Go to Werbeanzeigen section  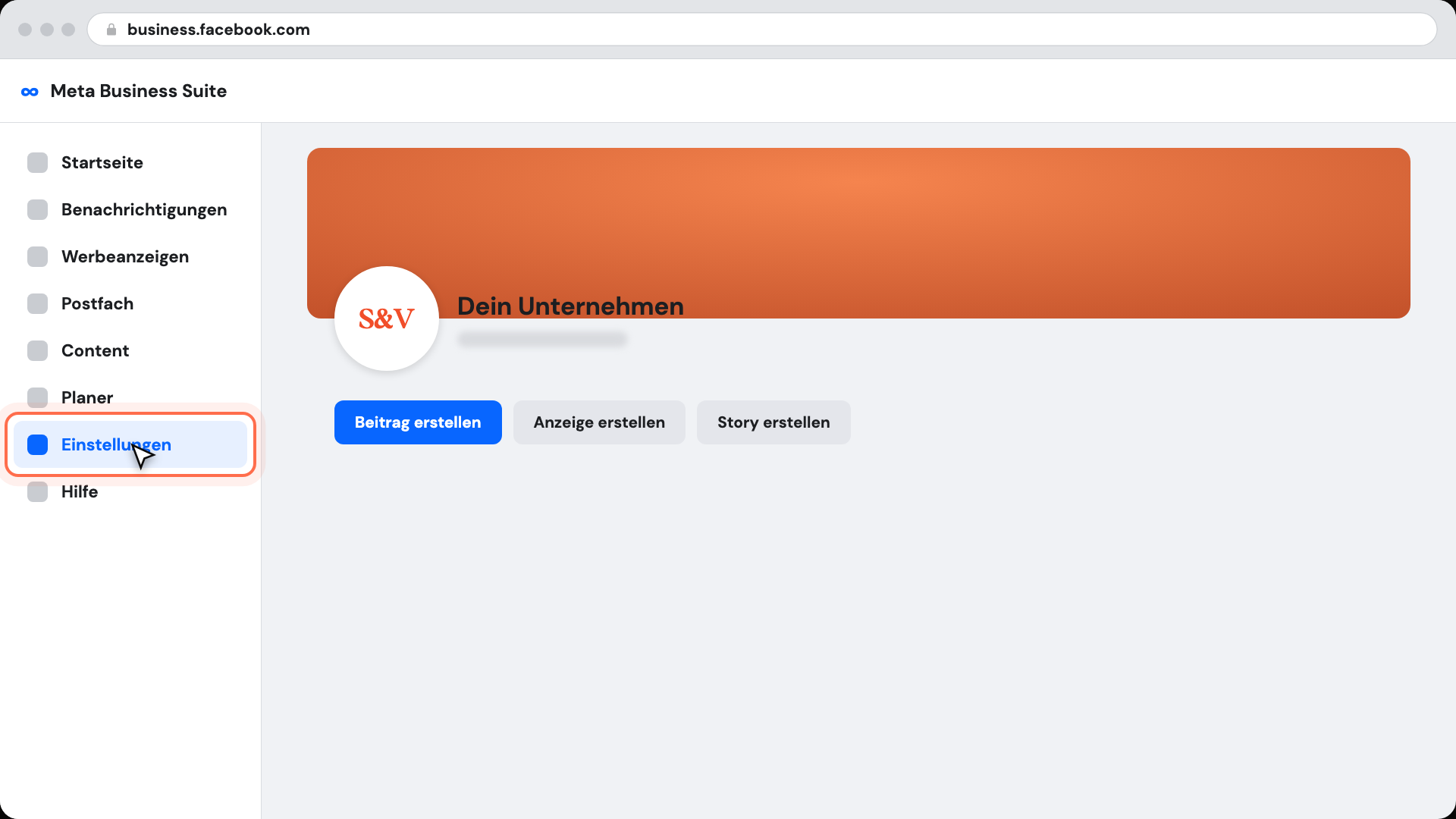(x=130, y=256)
